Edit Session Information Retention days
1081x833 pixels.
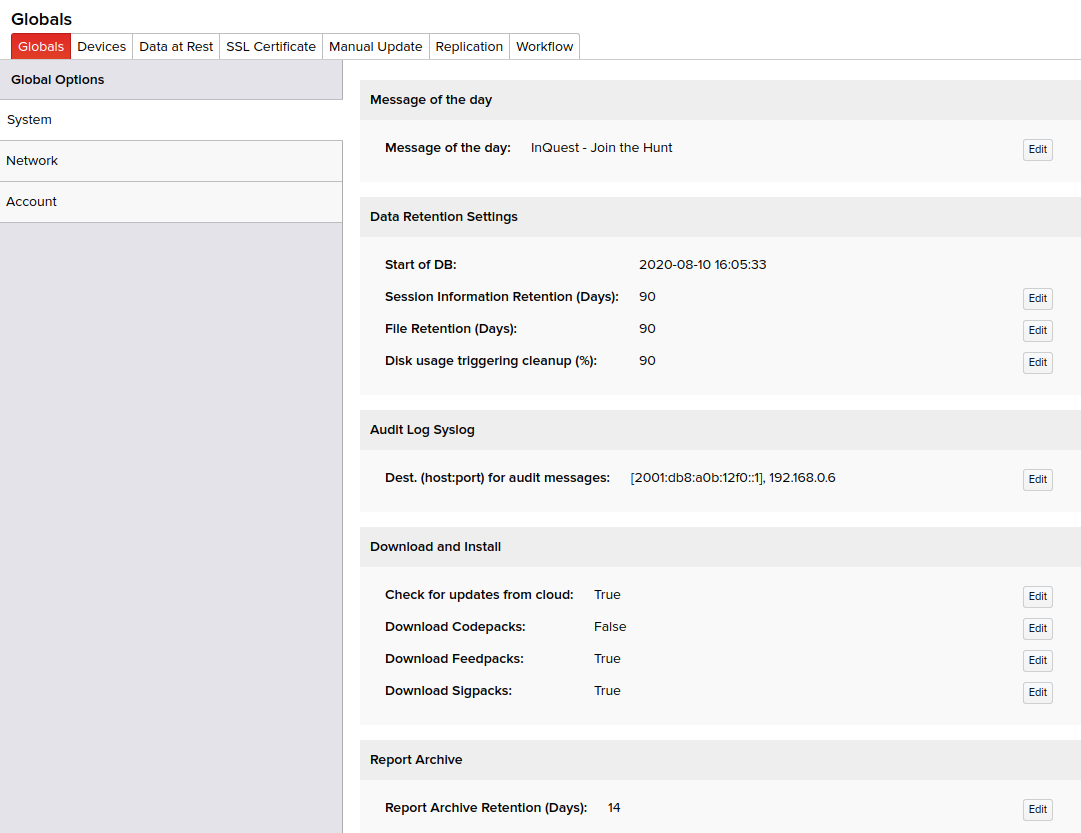click(x=1037, y=299)
